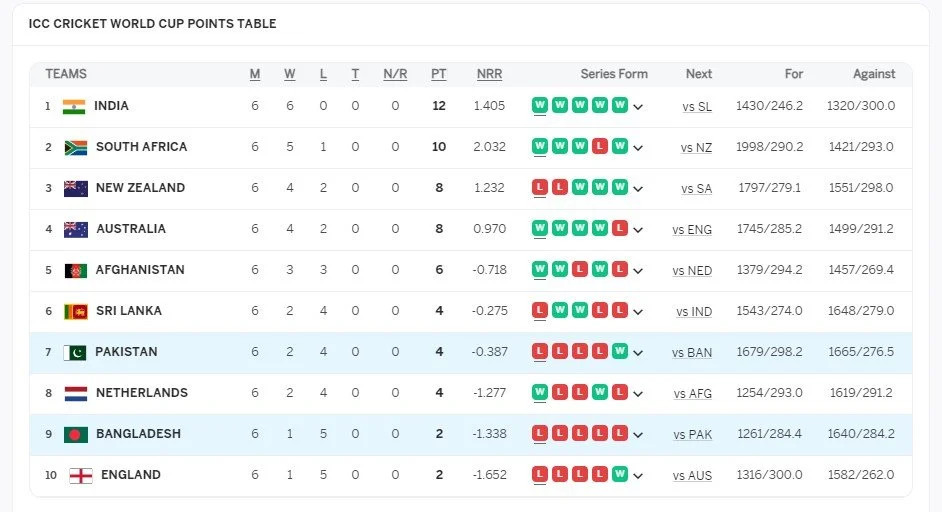Click the India flag icon

[74, 106]
